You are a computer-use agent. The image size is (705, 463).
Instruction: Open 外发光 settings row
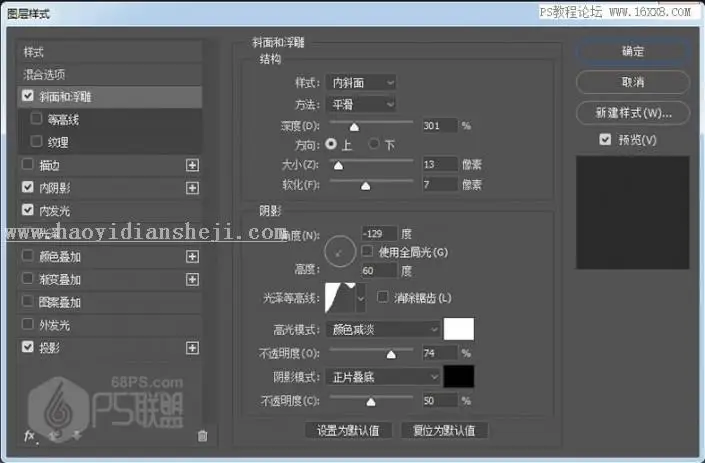[109, 325]
